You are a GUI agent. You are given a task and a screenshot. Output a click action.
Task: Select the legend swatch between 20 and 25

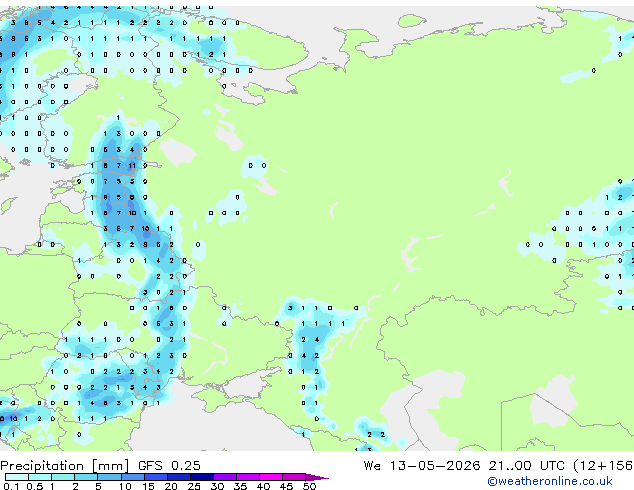[178, 477]
